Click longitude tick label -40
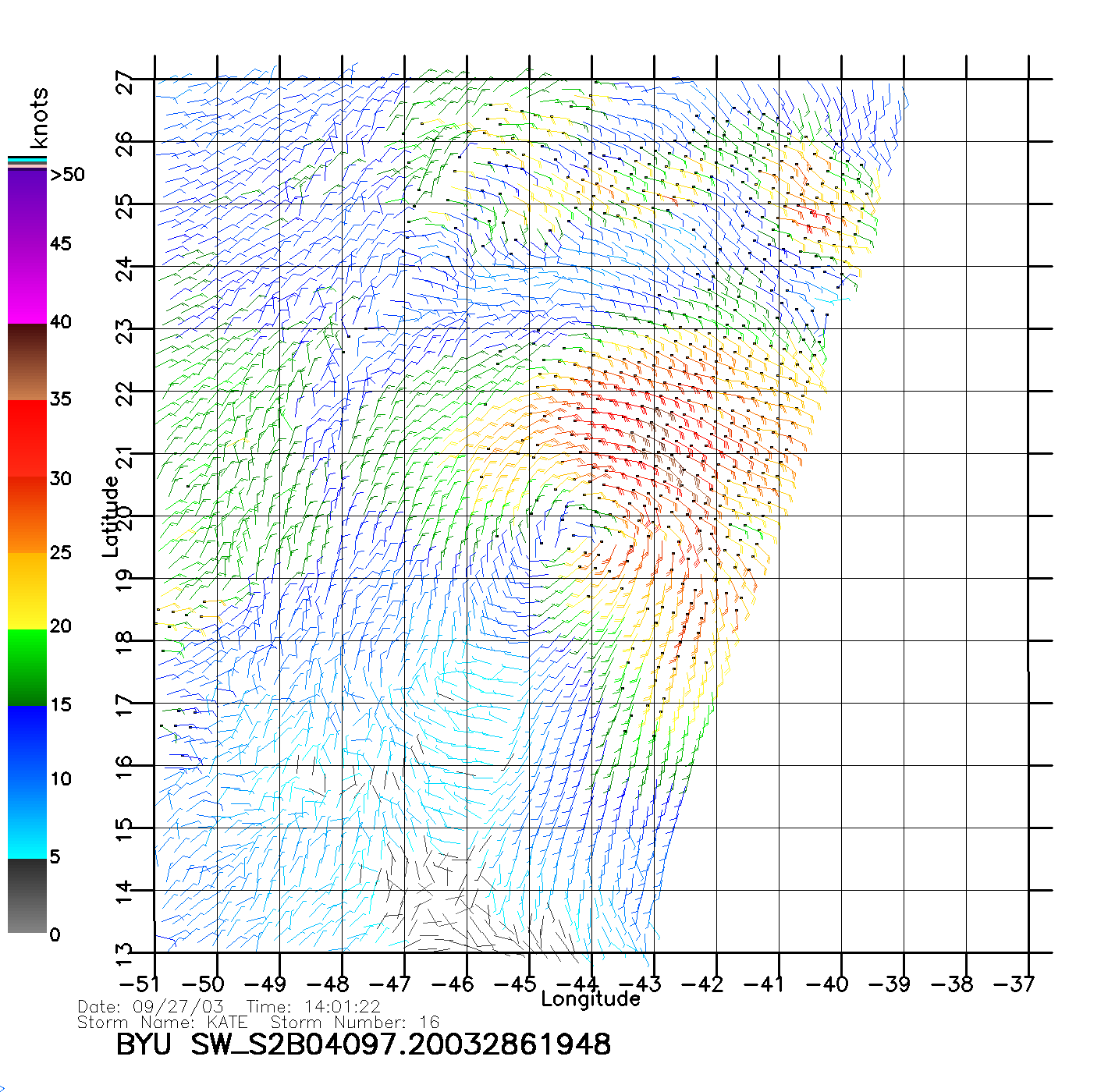Screen dimensions: 1108x1092 [826, 984]
